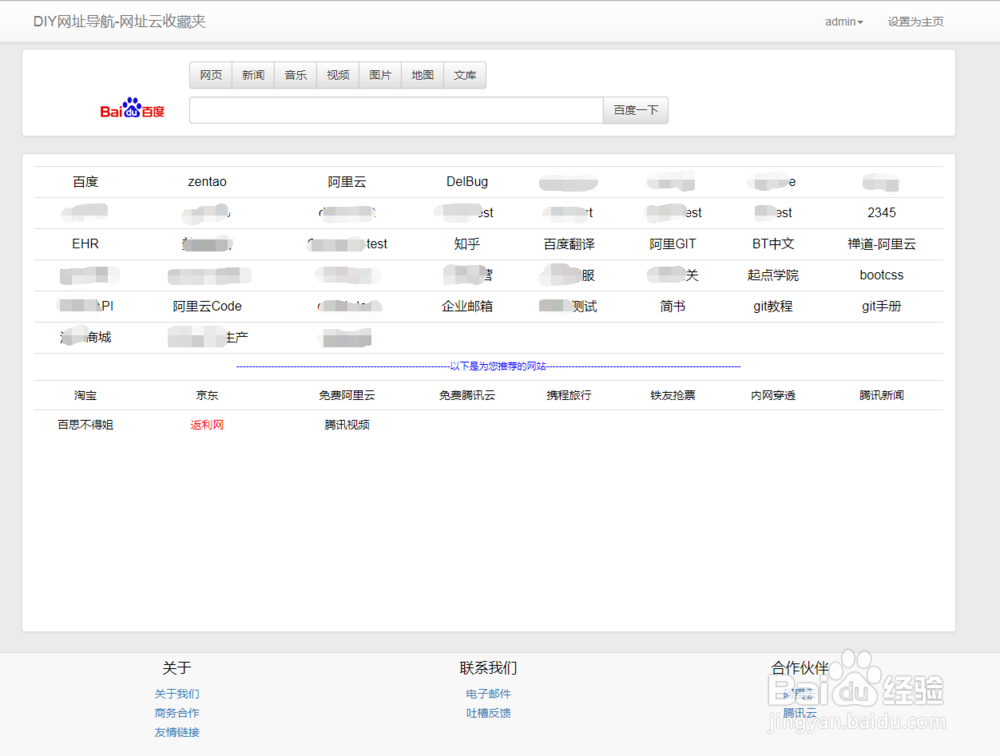The width and height of the screenshot is (1000, 756).
Task: Click 设置为主页 link
Action: point(915,22)
